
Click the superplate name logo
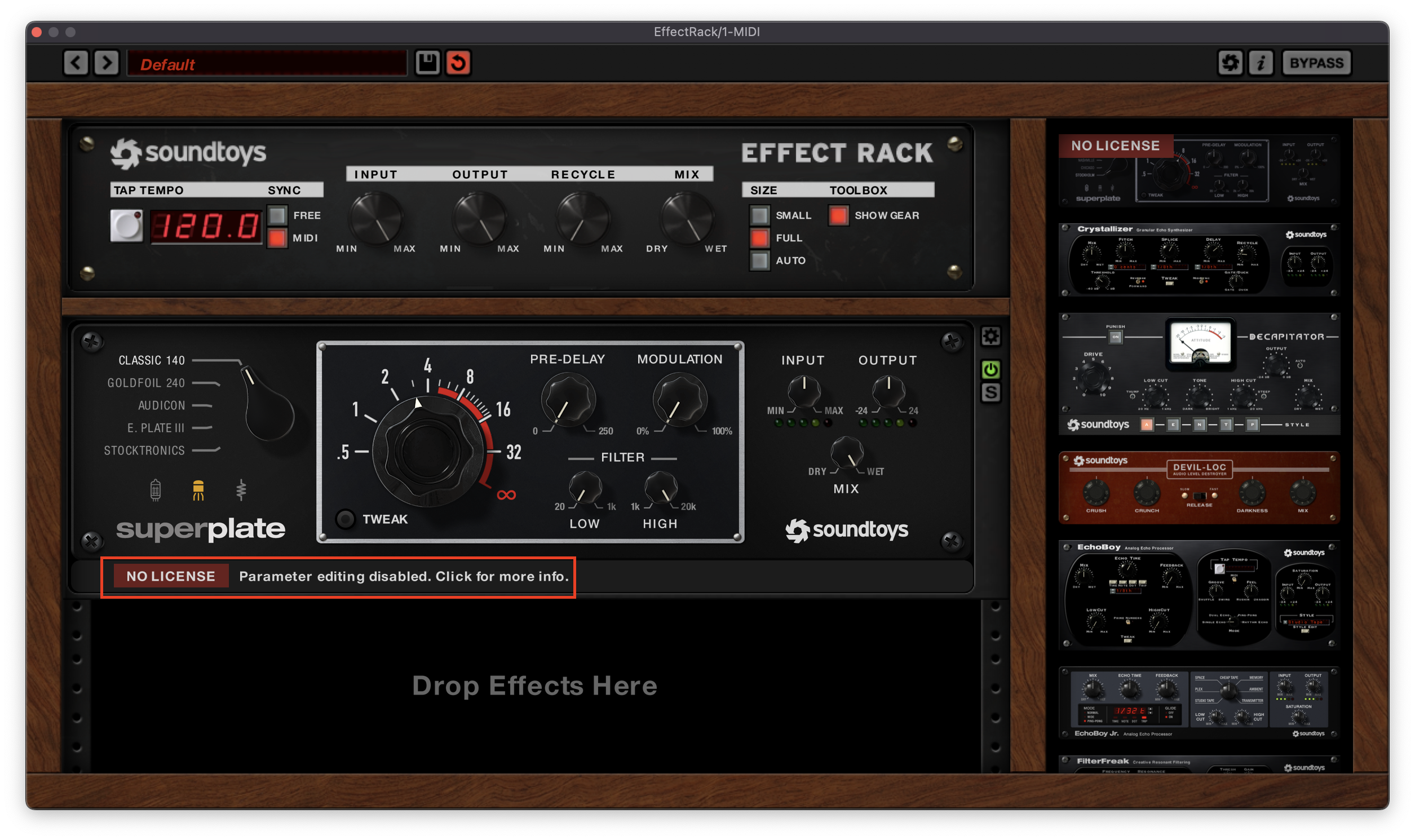200,529
